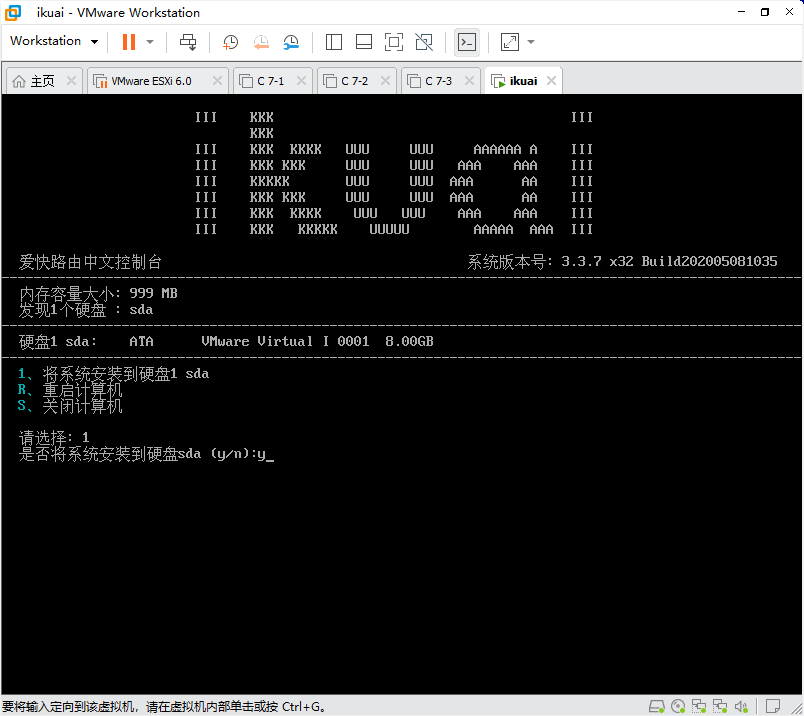This screenshot has height=716, width=804.
Task: Toggle the thumbnail bar view
Action: (364, 41)
